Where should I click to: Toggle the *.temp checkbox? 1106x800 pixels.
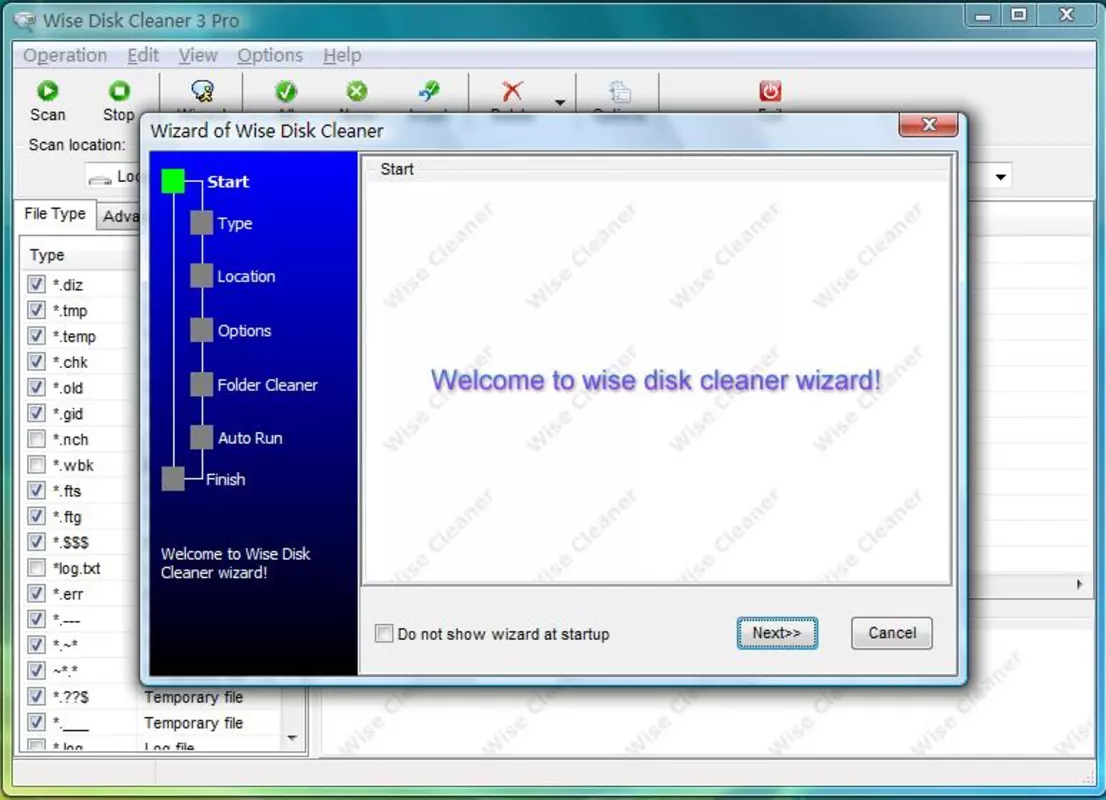click(36, 336)
